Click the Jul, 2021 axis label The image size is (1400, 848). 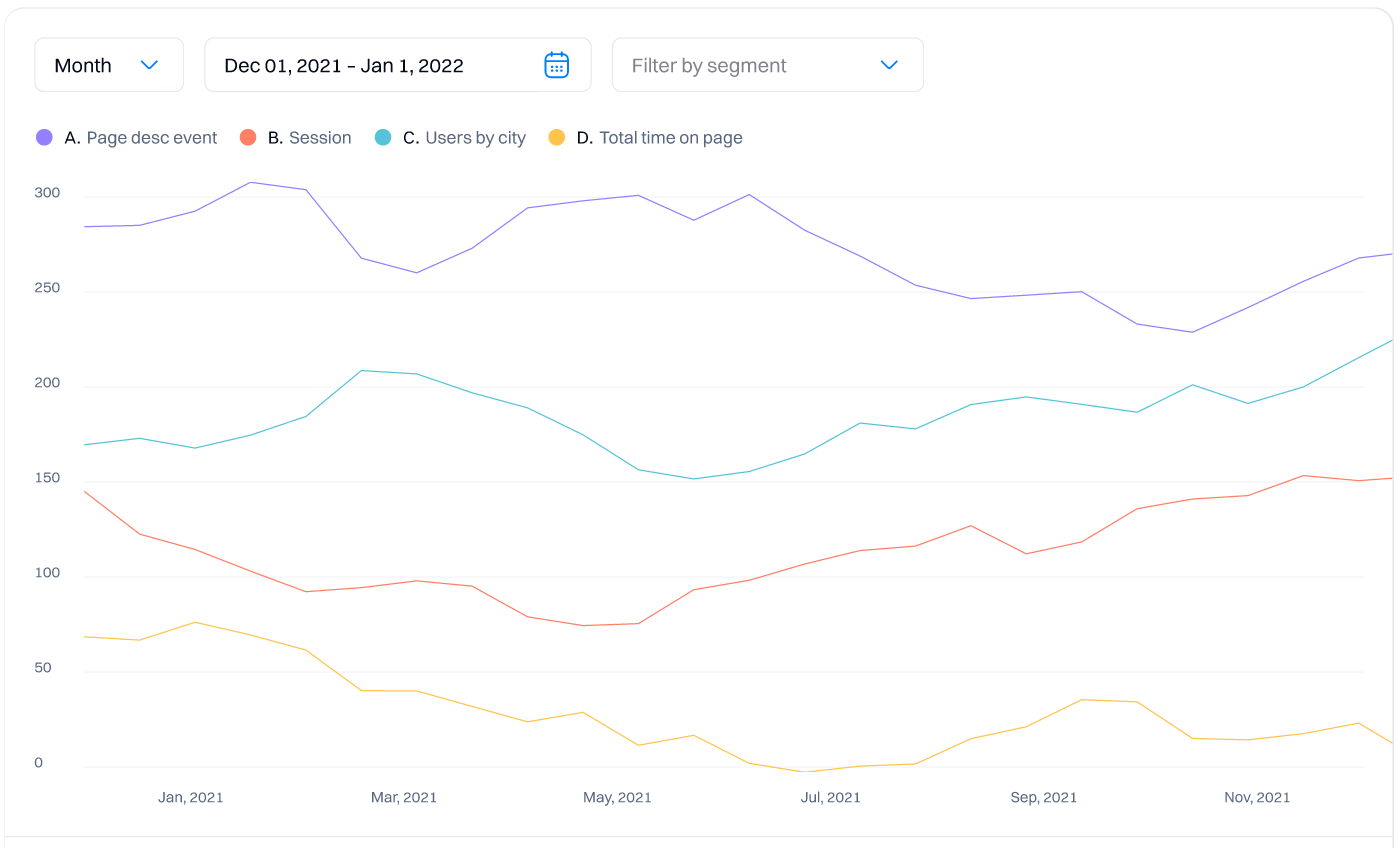coord(831,797)
